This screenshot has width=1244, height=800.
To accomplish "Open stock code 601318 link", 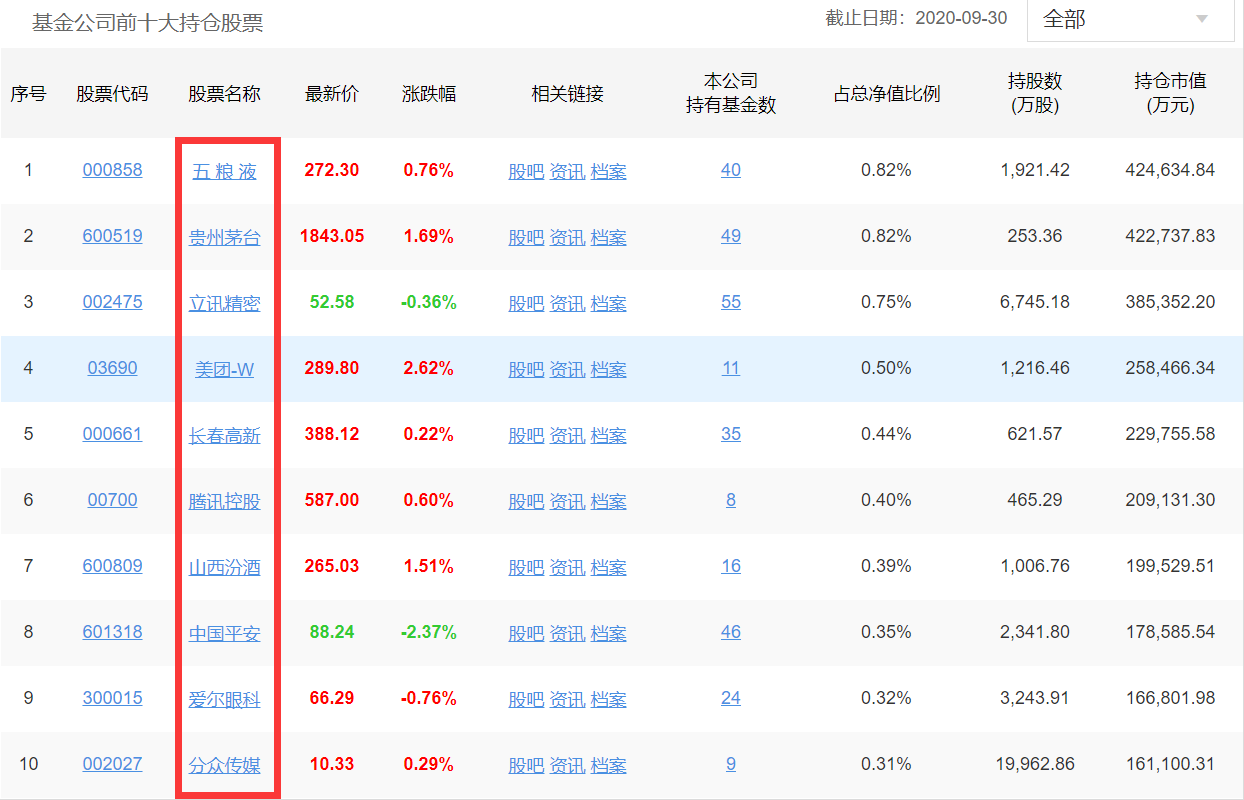I will click(112, 632).
